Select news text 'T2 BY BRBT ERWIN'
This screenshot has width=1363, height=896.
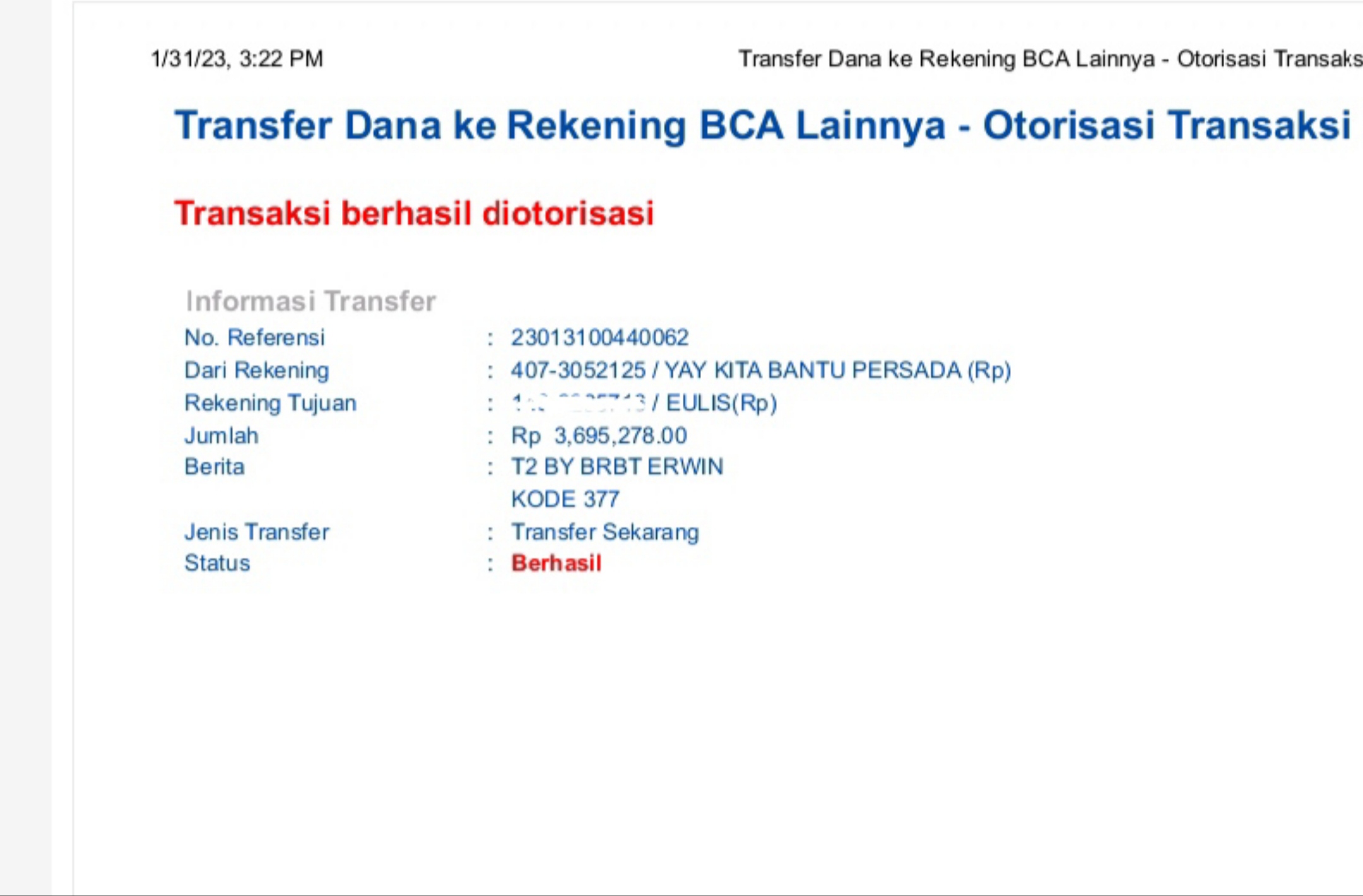tap(617, 467)
